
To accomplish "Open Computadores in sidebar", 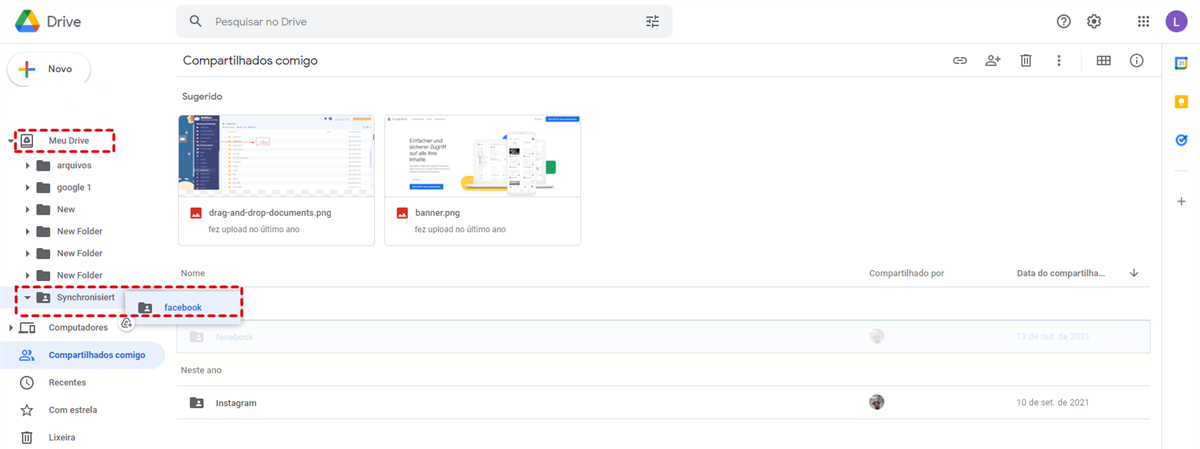I will [x=78, y=328].
